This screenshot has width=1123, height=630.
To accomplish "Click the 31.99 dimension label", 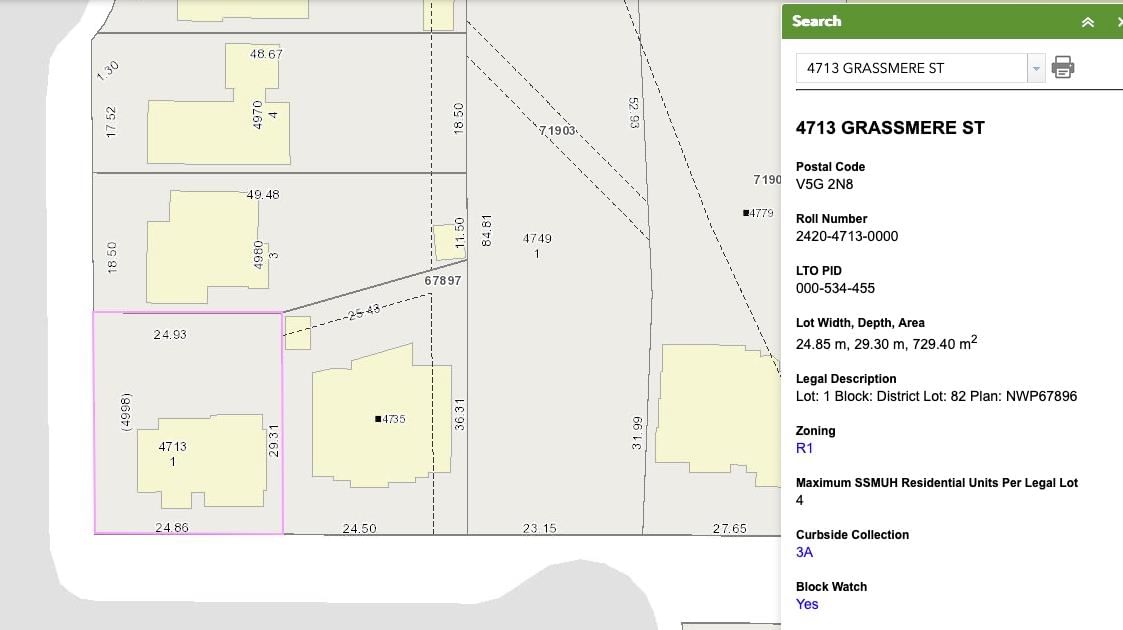I will click(x=637, y=433).
